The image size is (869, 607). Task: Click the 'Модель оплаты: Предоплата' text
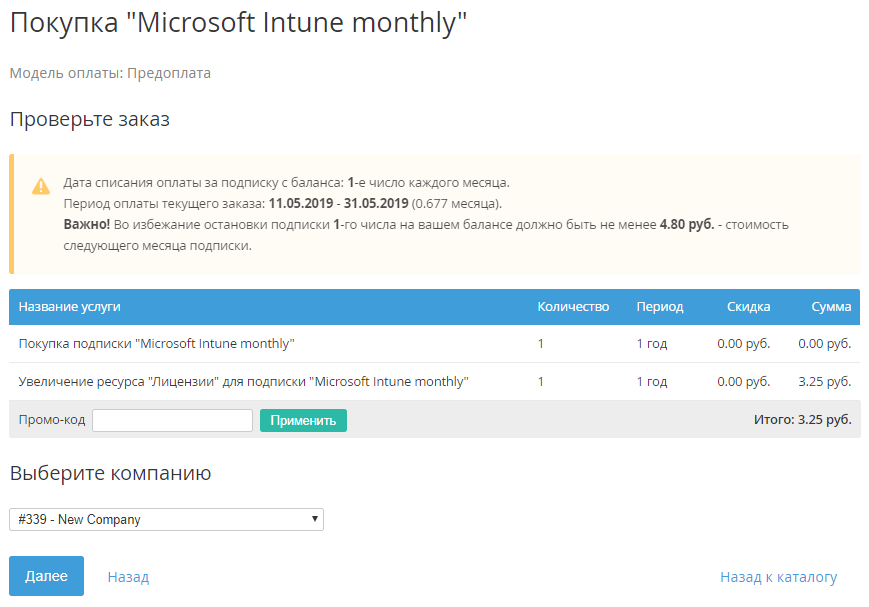[x=110, y=73]
